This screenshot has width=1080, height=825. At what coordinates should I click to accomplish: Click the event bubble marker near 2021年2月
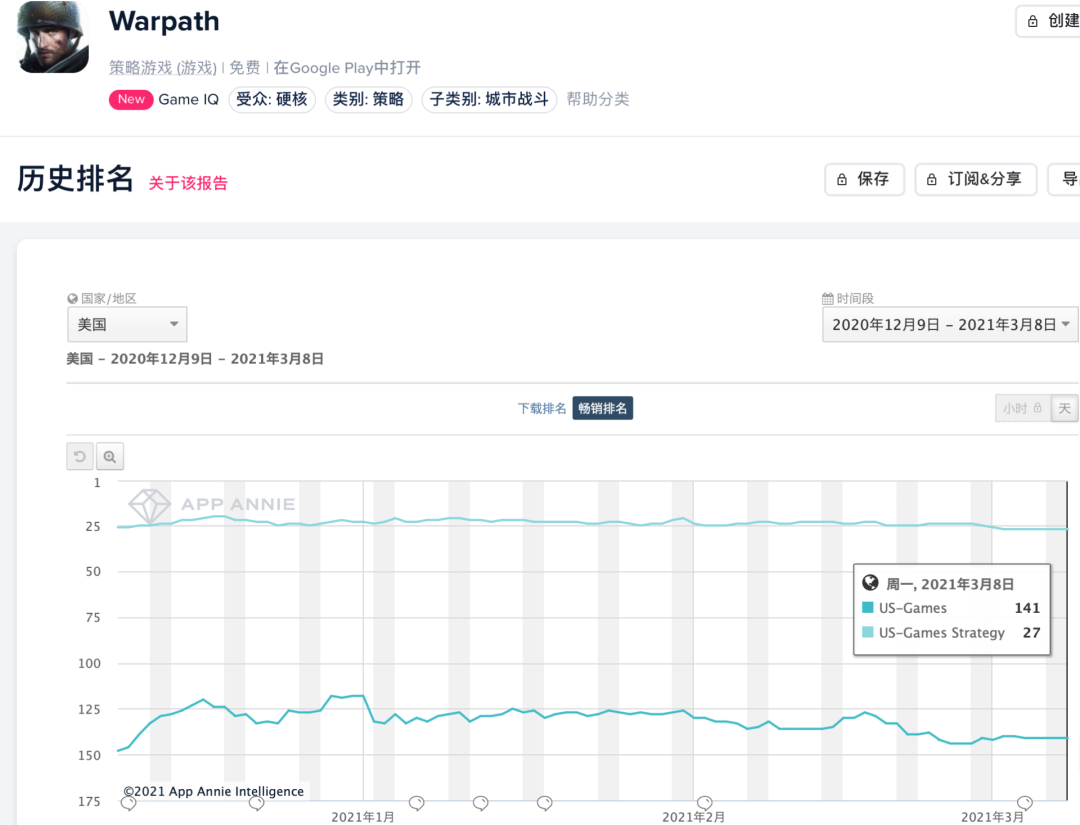pyautogui.click(x=705, y=804)
